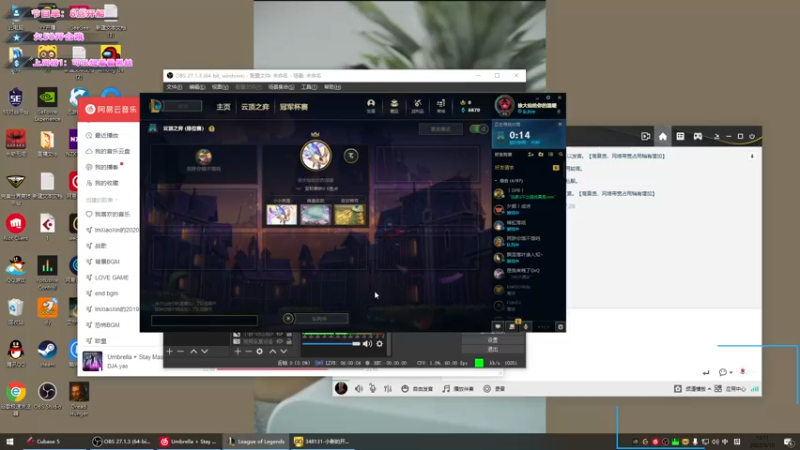Open the 编辑 menu in OBS

point(197,87)
